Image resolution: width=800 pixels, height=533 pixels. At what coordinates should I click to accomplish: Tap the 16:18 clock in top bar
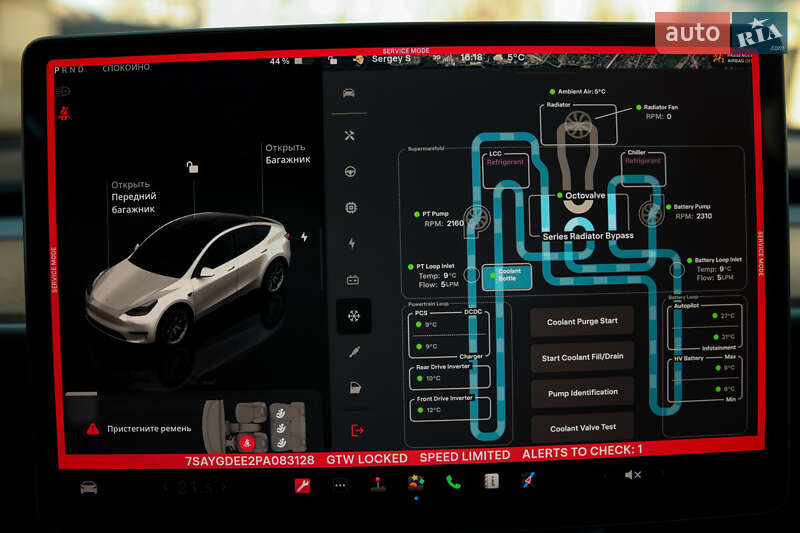coord(471,58)
